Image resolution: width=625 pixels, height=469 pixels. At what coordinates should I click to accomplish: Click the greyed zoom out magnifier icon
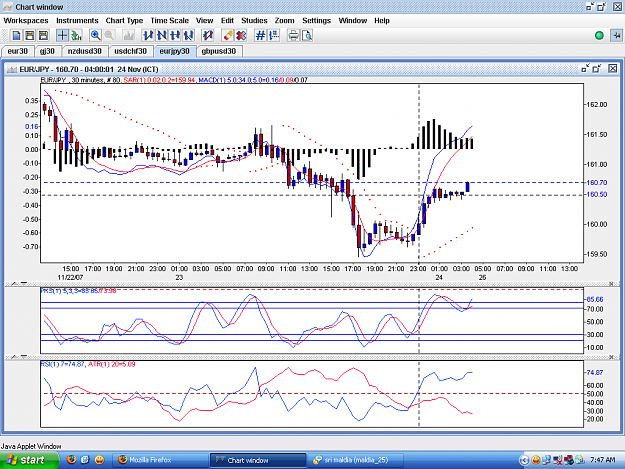coord(109,36)
